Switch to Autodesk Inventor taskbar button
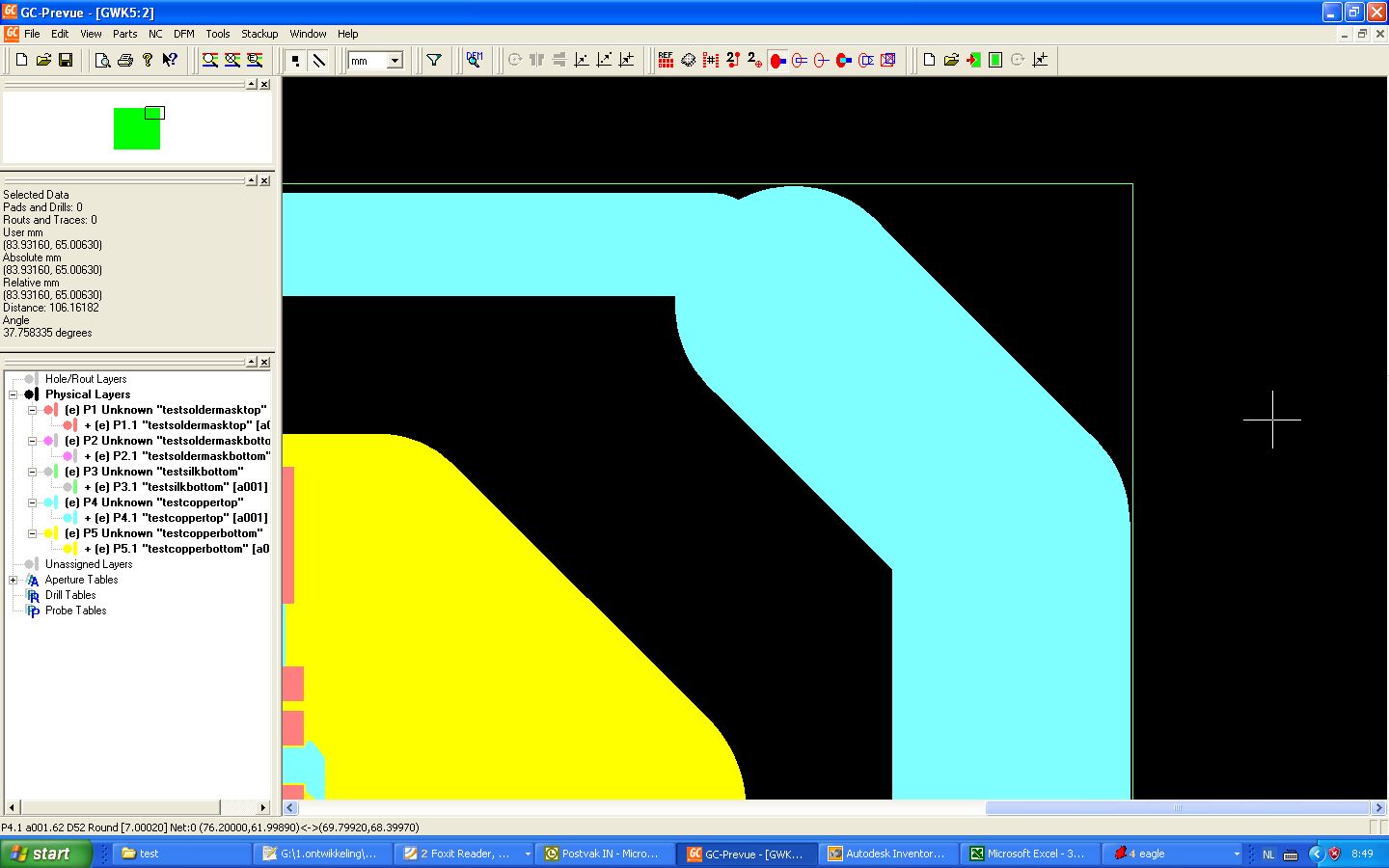This screenshot has width=1389, height=868. 887,854
